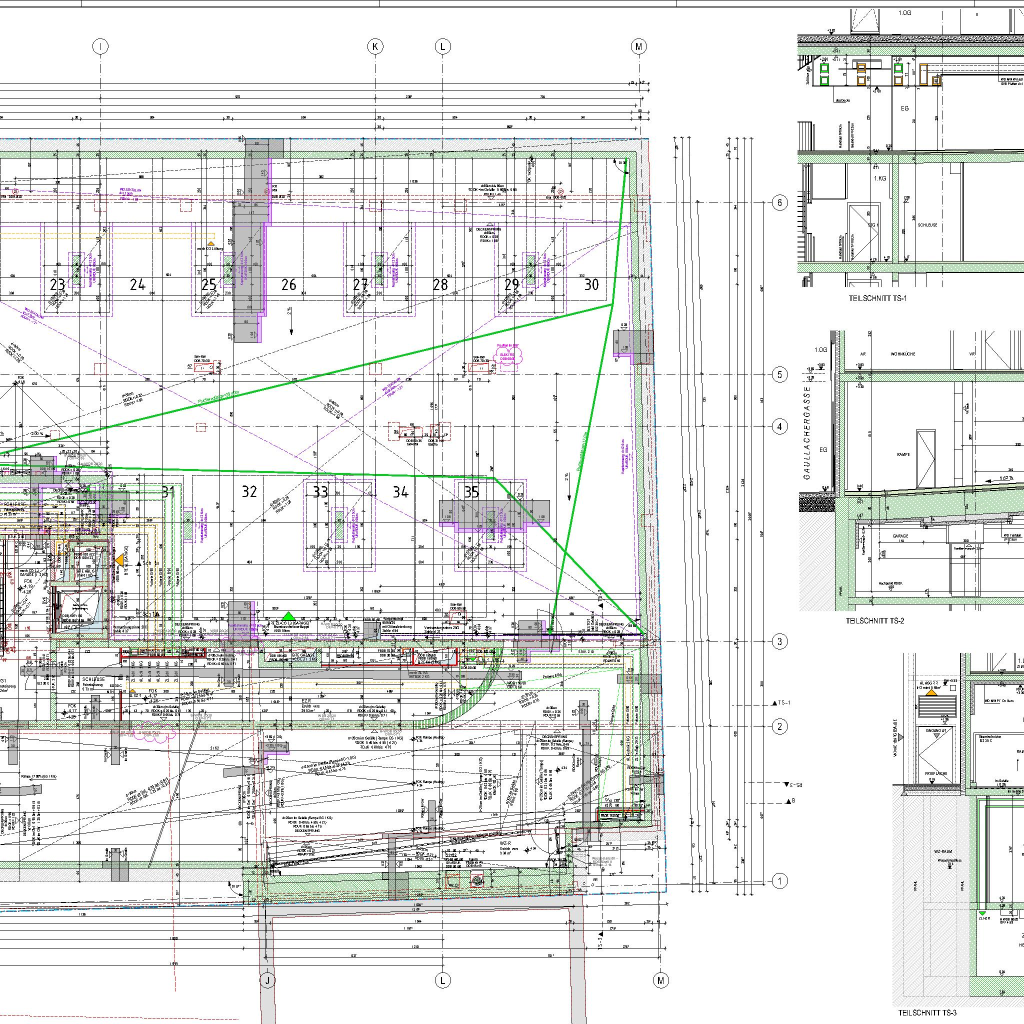Click row axis bubble 5
1024x1024 pixels.
click(x=780, y=374)
